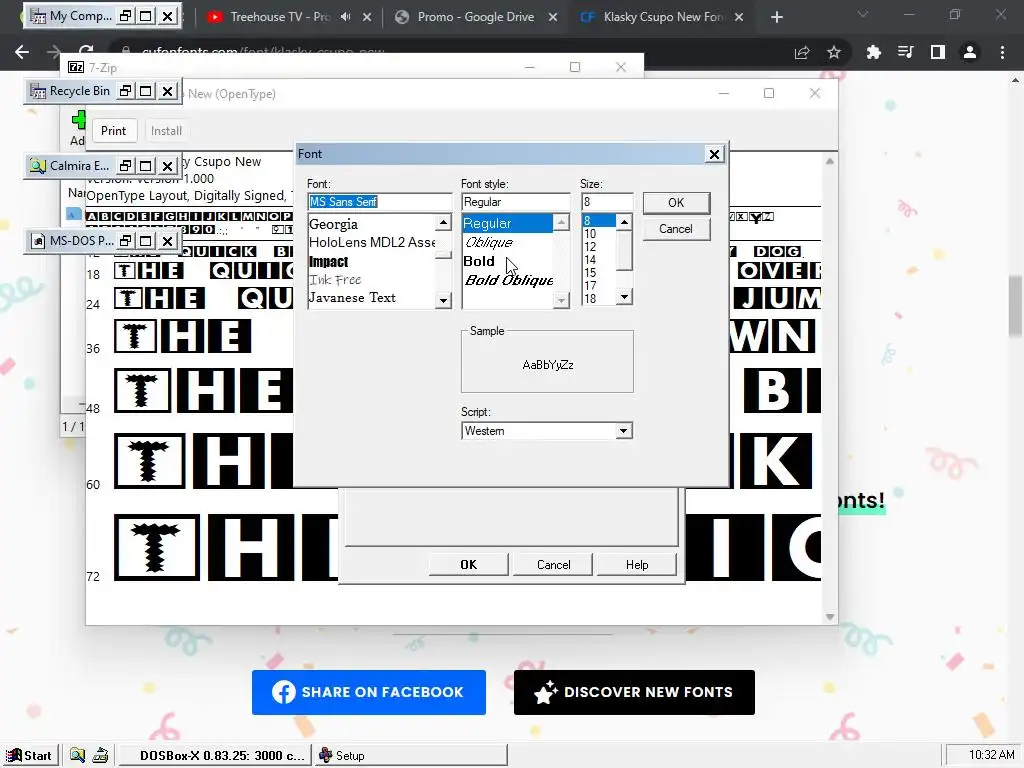Maximize the Calmira Explorer minimized window
Image resolution: width=1024 pixels, height=768 pixels.
(x=146, y=166)
